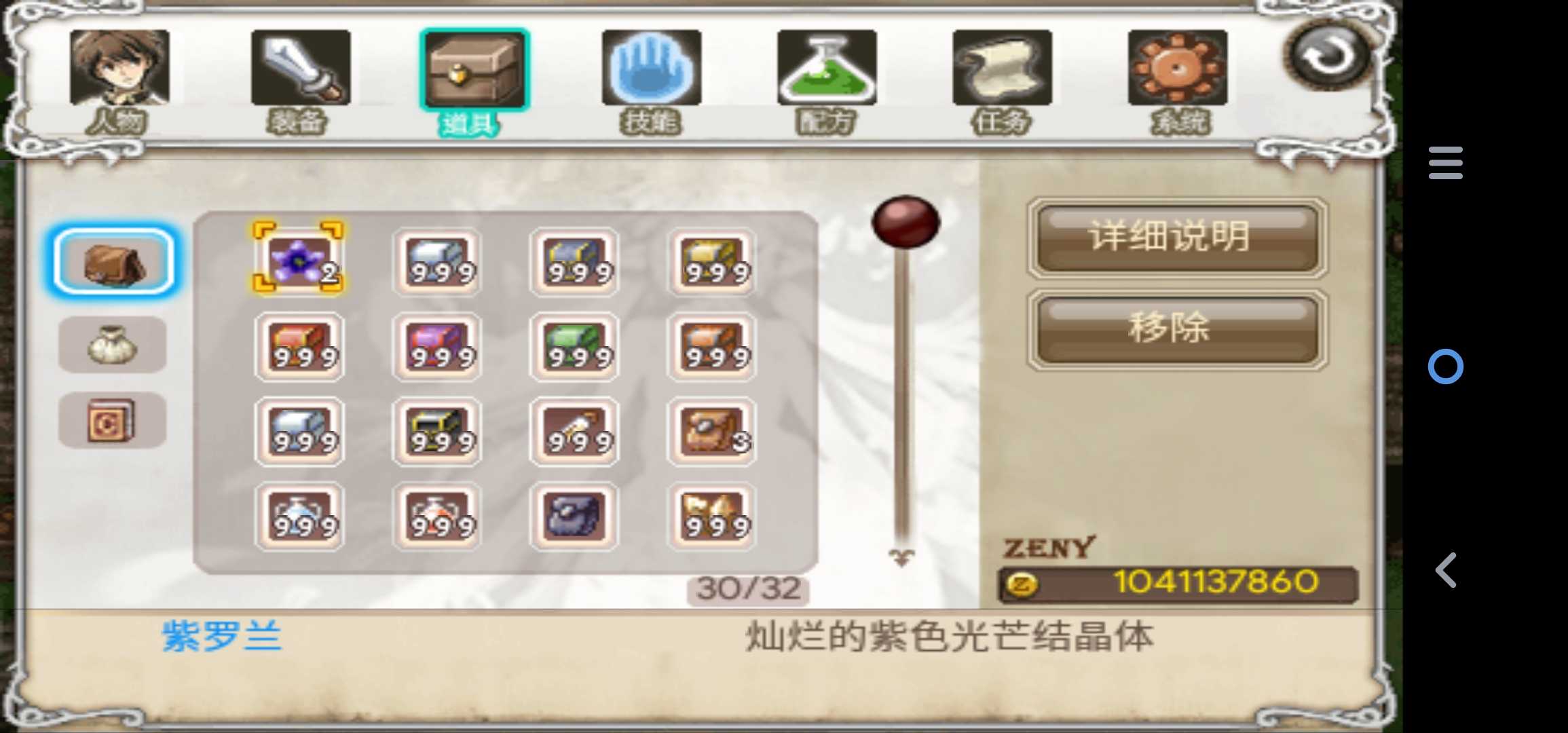
Task: Click the red scrollbar knob
Action: click(906, 221)
